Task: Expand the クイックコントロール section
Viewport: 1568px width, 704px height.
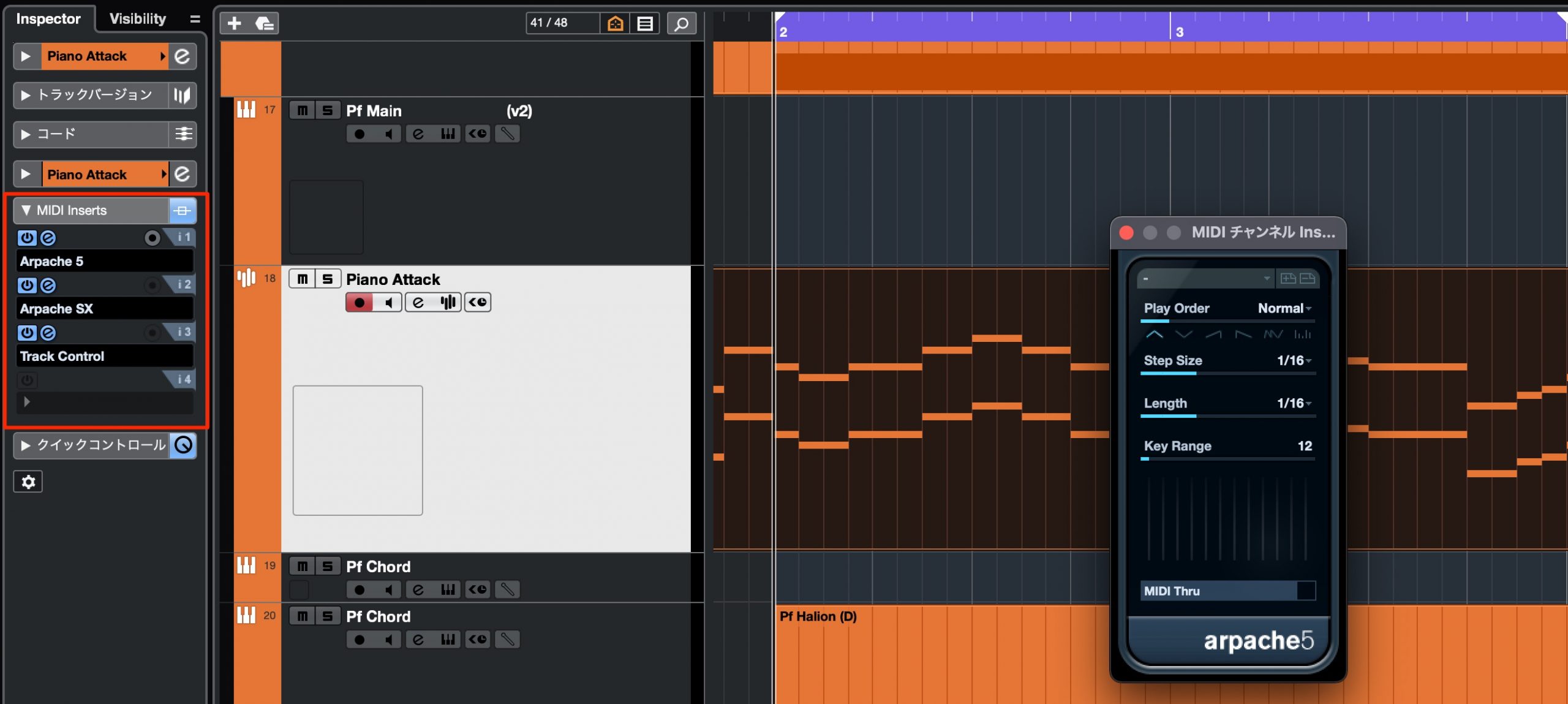Action: [26, 445]
